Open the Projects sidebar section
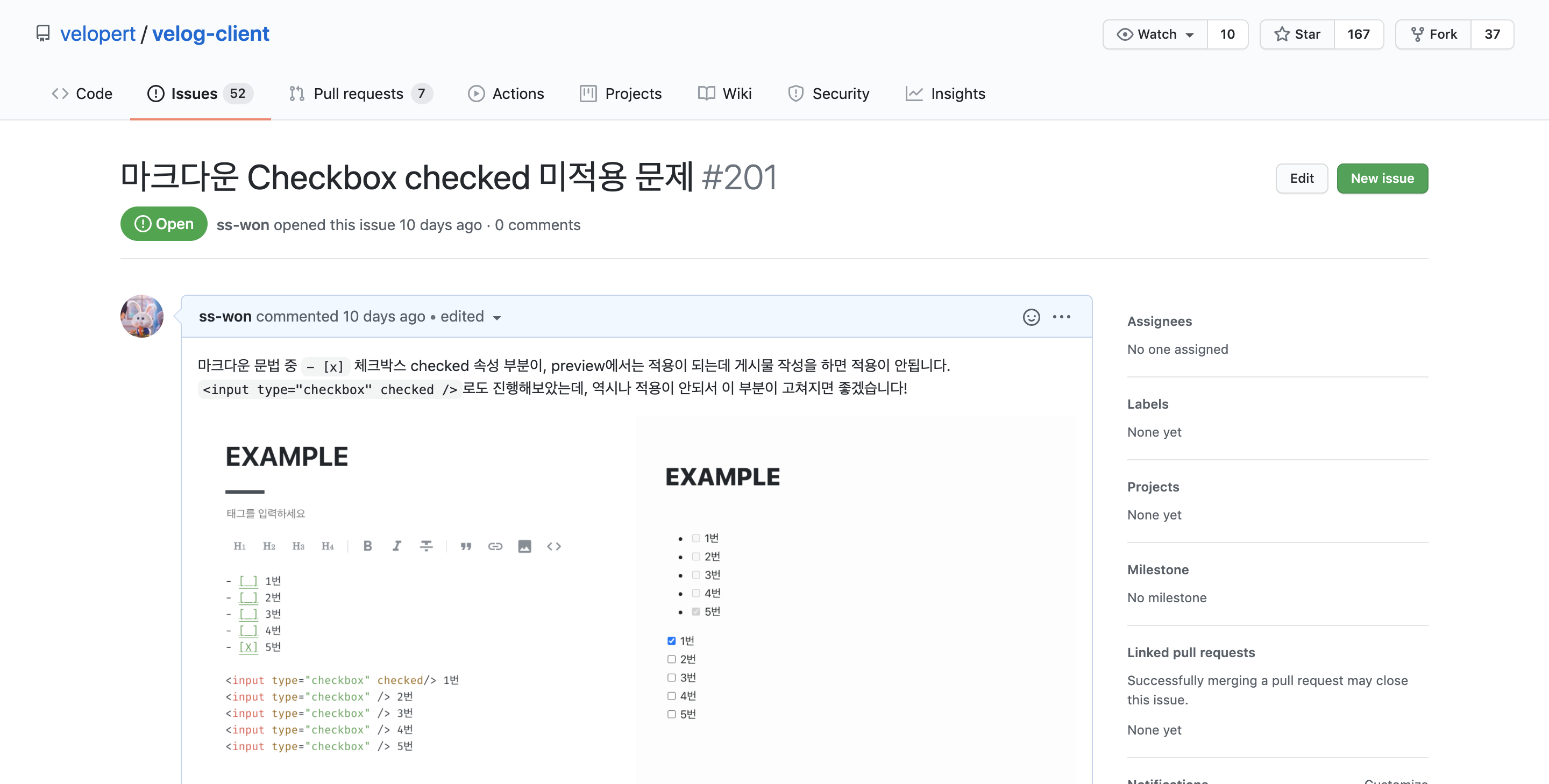Screen dimensions: 1549x784 (x=1153, y=488)
